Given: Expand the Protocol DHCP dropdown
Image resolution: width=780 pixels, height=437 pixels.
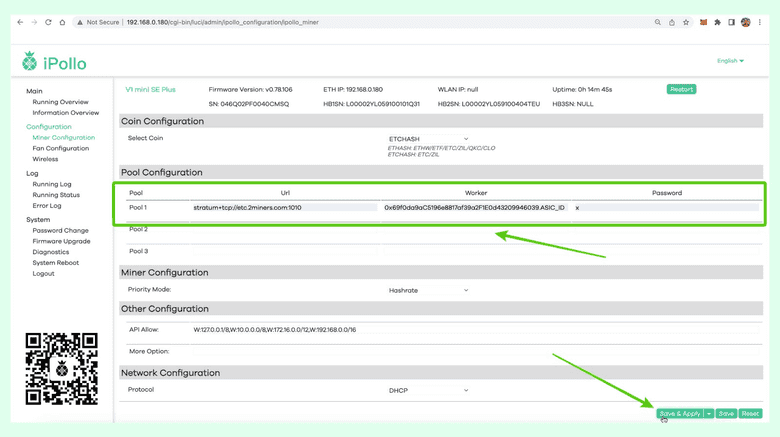Looking at the screenshot, I should coord(428,390).
